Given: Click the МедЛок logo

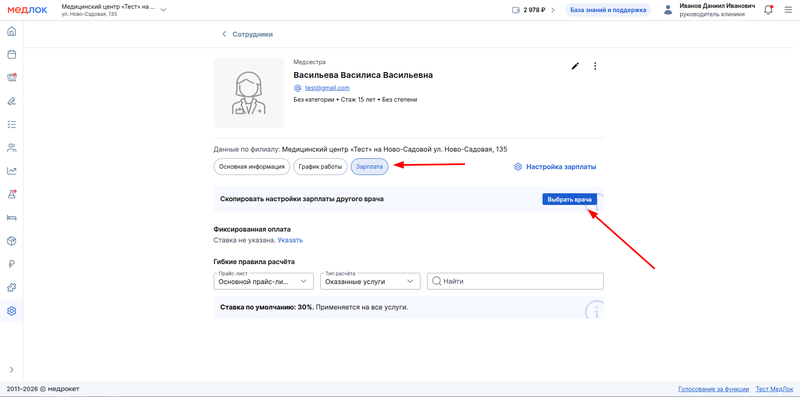Looking at the screenshot, I should tap(27, 10).
